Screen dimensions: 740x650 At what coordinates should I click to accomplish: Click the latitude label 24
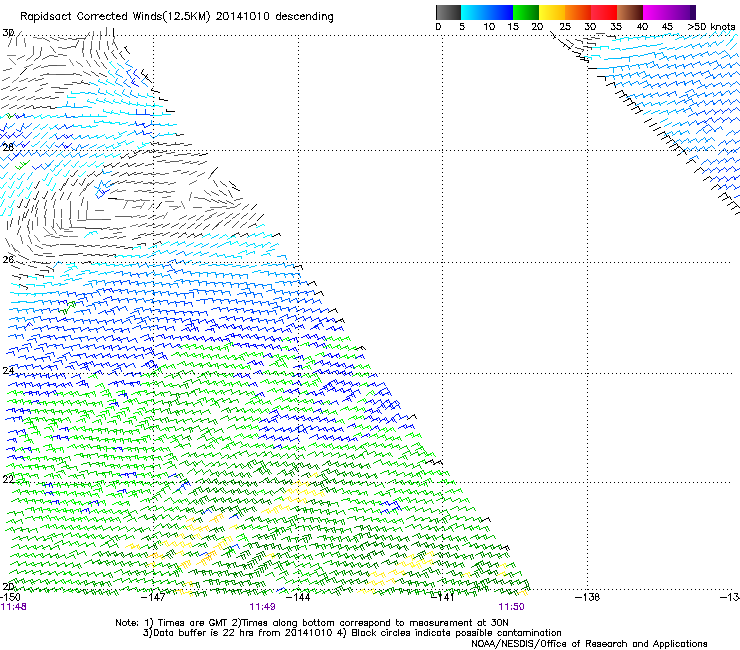coord(8,371)
